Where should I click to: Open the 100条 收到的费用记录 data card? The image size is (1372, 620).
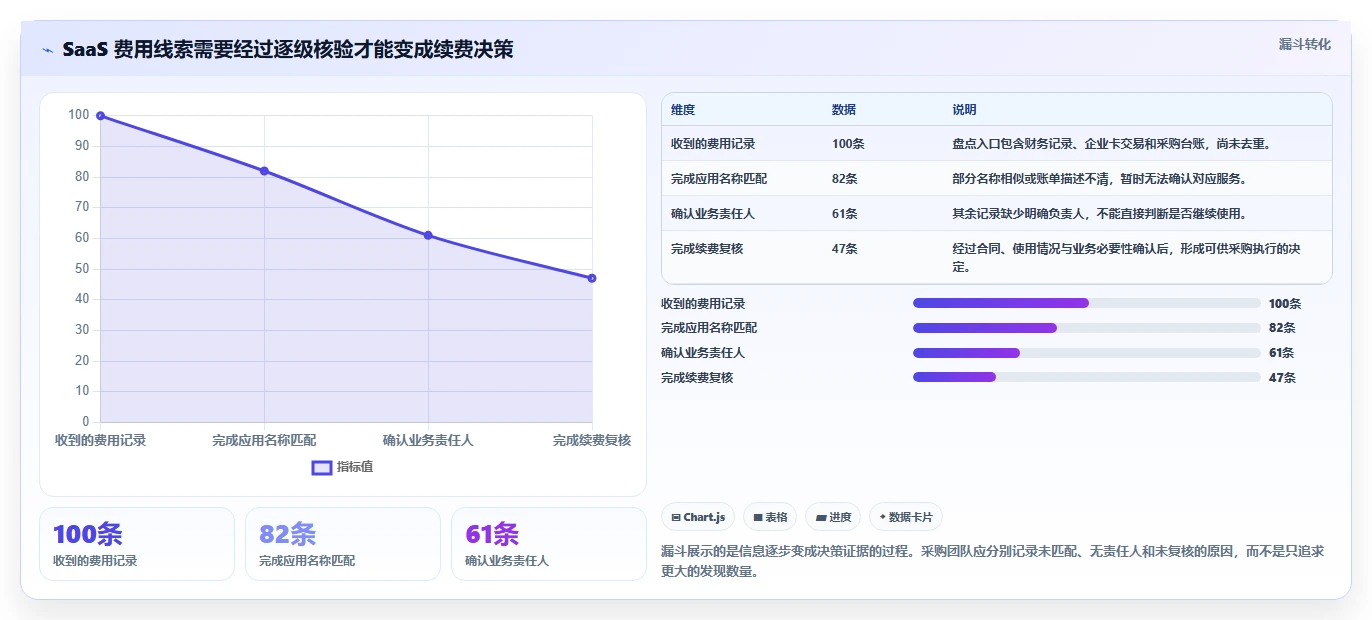[137, 544]
